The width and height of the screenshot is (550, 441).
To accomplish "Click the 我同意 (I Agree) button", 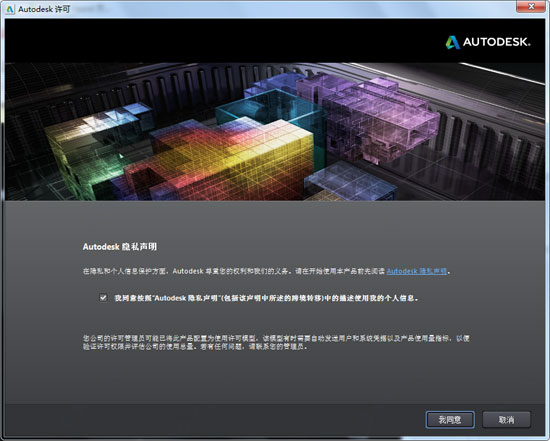I will 450,419.
